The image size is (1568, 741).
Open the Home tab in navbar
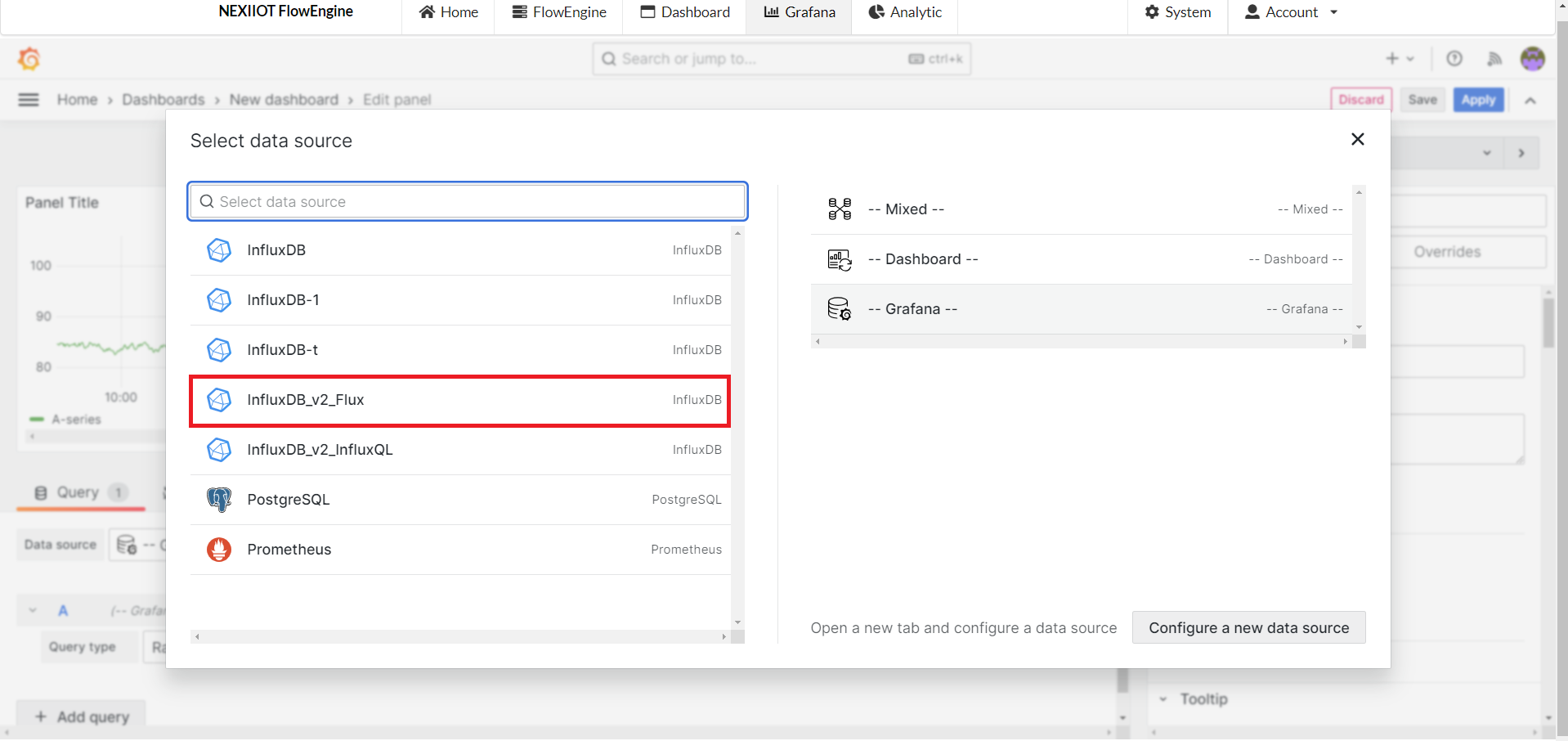pyautogui.click(x=448, y=12)
